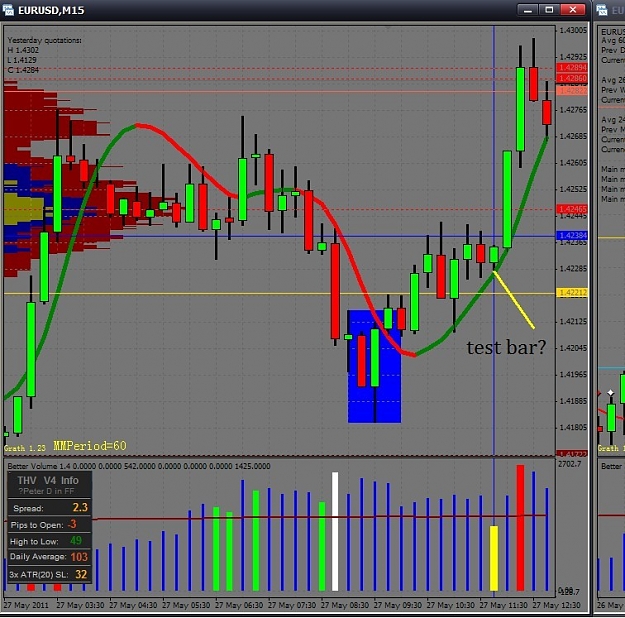The width and height of the screenshot is (625, 618).
Task: Click the 'MMPeriod=60' label
Action: pos(90,446)
